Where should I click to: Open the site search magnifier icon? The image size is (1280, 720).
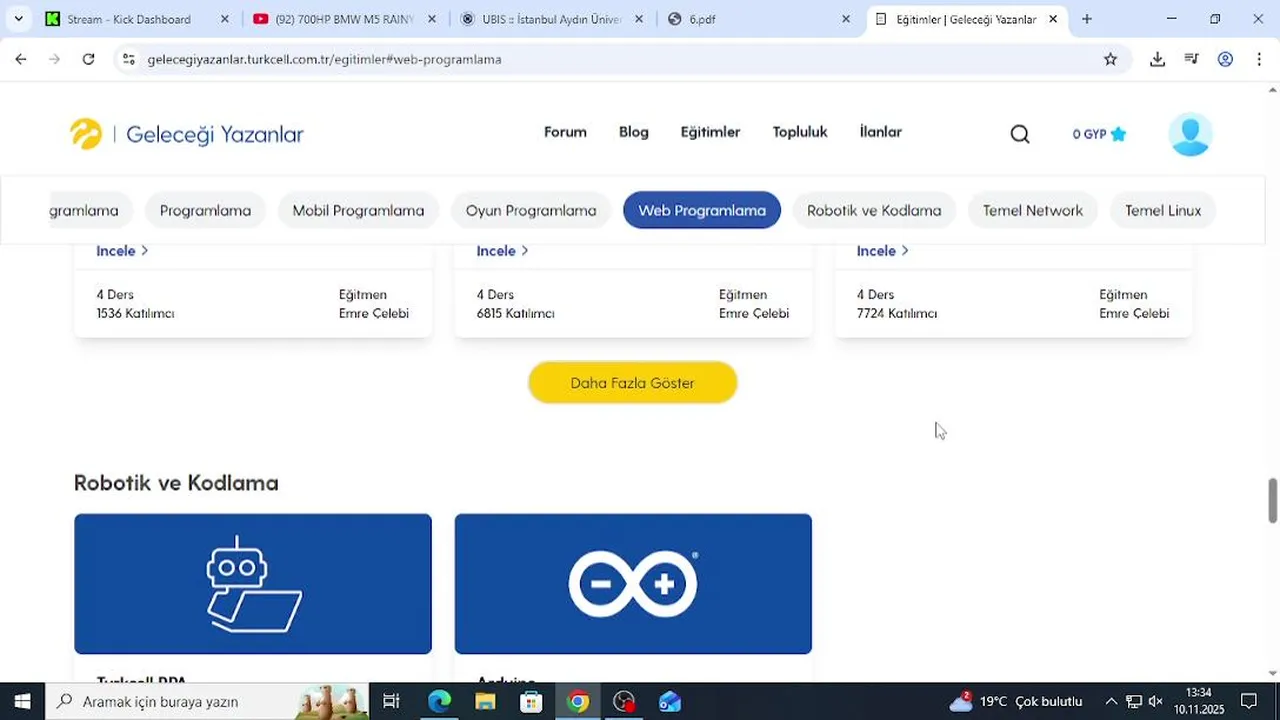(x=1020, y=134)
